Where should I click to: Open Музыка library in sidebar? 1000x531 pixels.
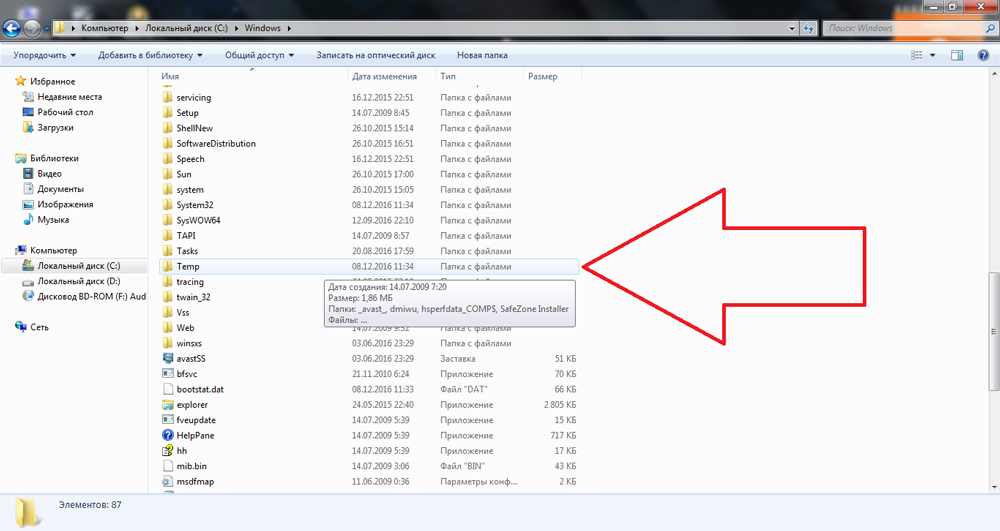tap(53, 219)
